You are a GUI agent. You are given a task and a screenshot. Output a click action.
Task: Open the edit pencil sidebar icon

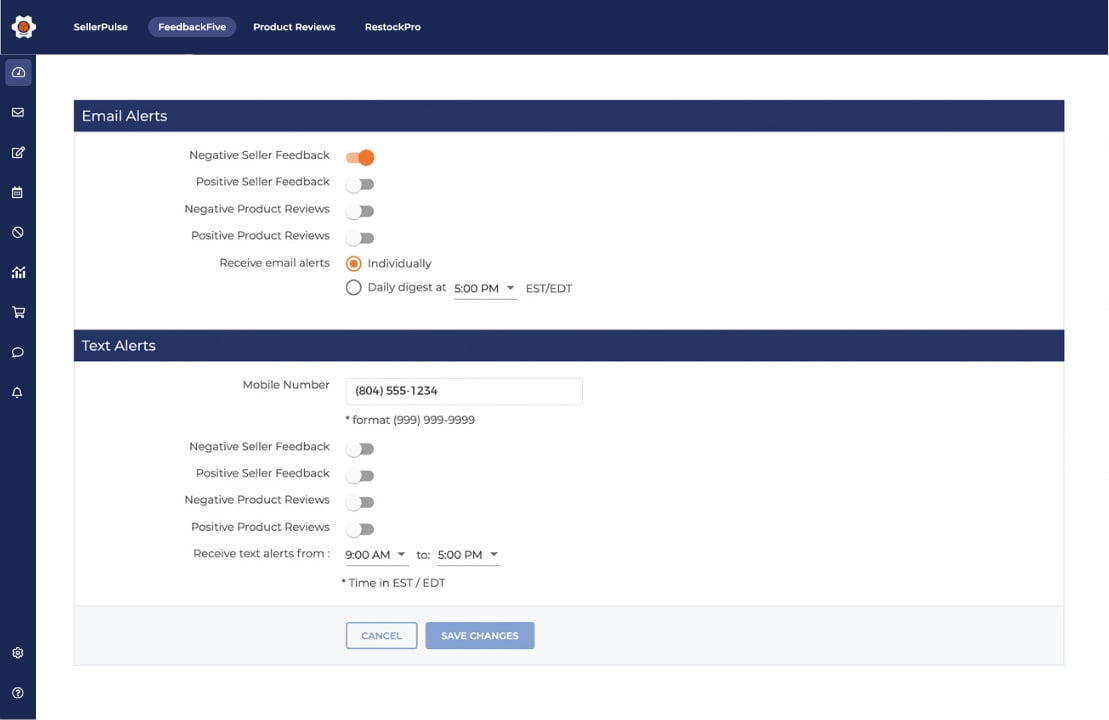coord(18,152)
